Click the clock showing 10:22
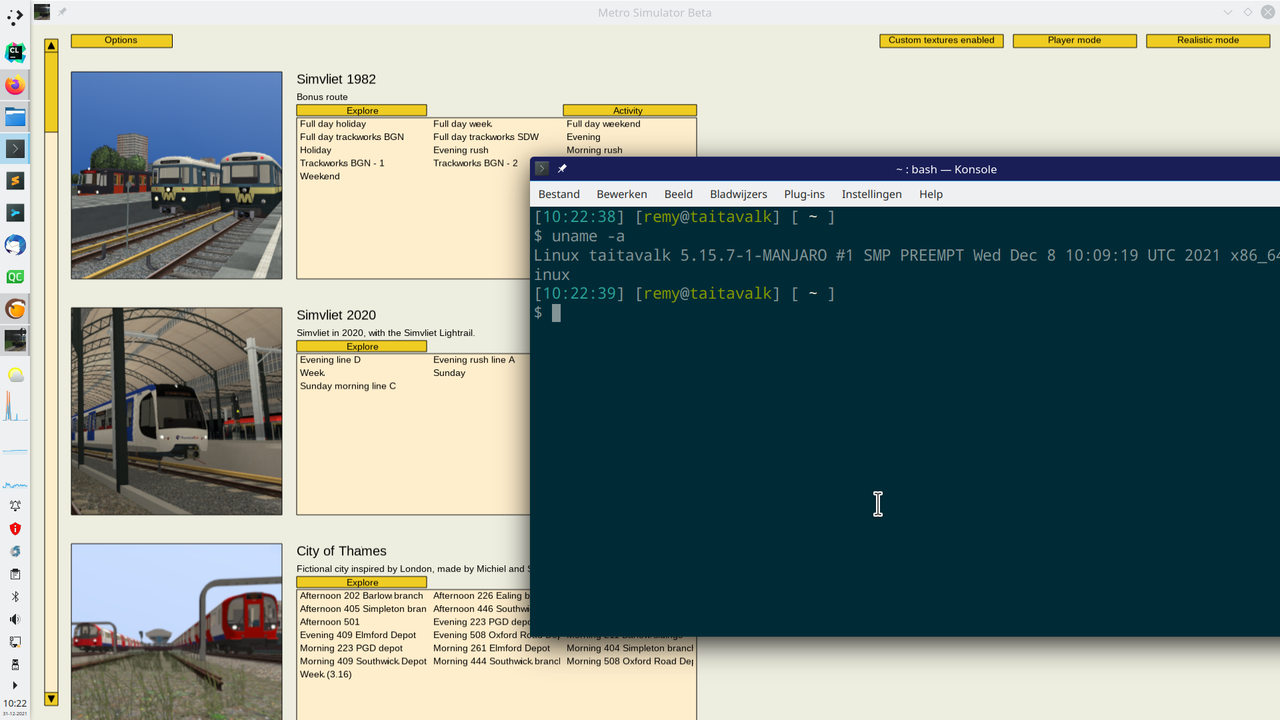1280x720 pixels. [15, 703]
